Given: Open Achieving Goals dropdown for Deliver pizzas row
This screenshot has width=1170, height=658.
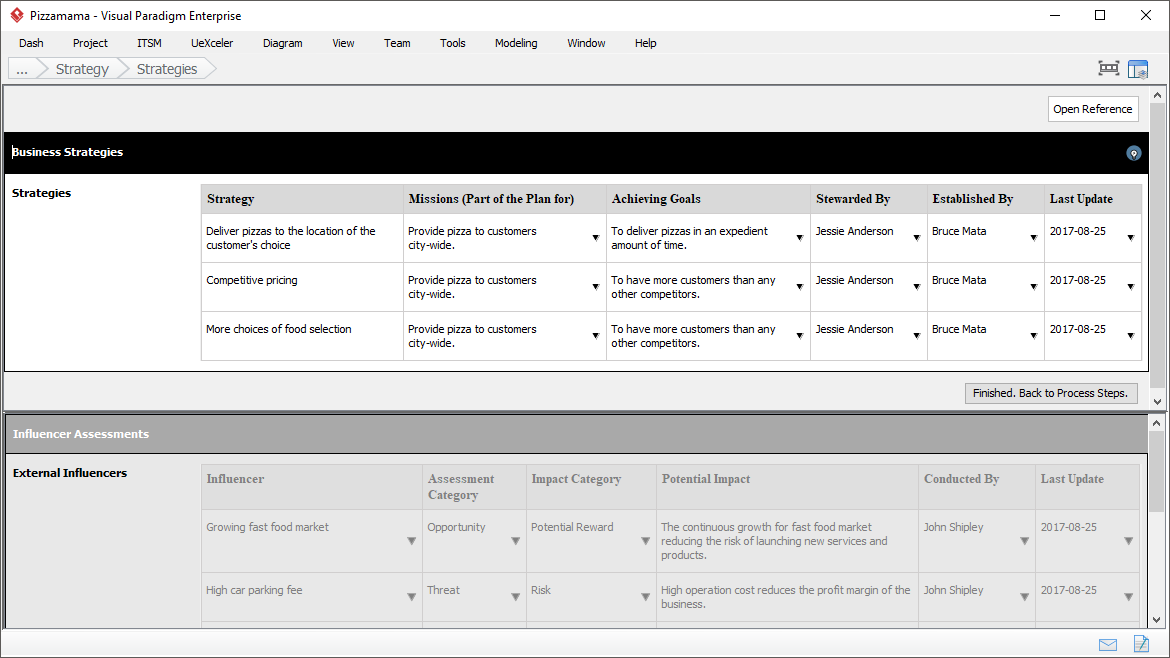Looking at the screenshot, I should click(799, 238).
